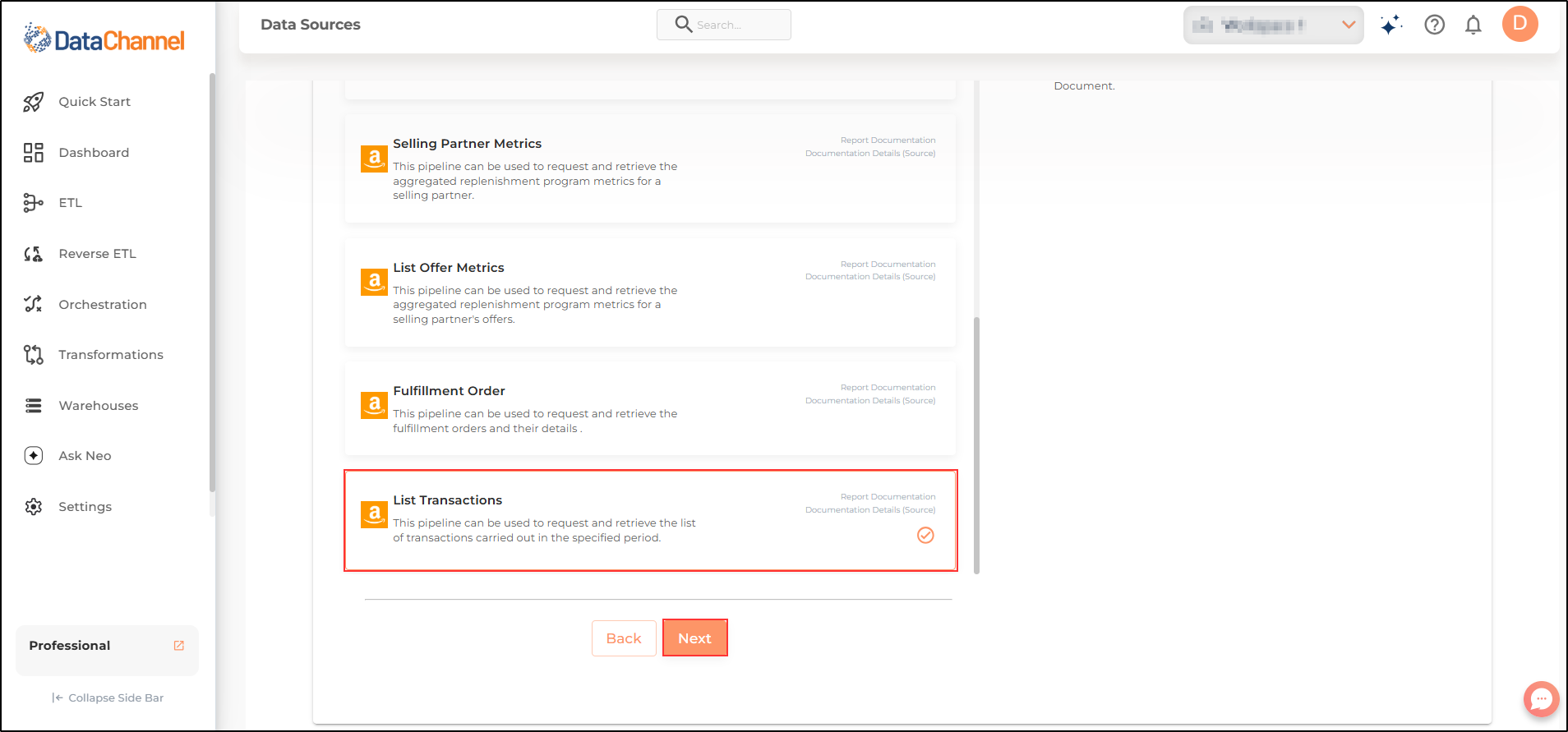
Task: Click the search magnifier icon
Action: [x=683, y=24]
